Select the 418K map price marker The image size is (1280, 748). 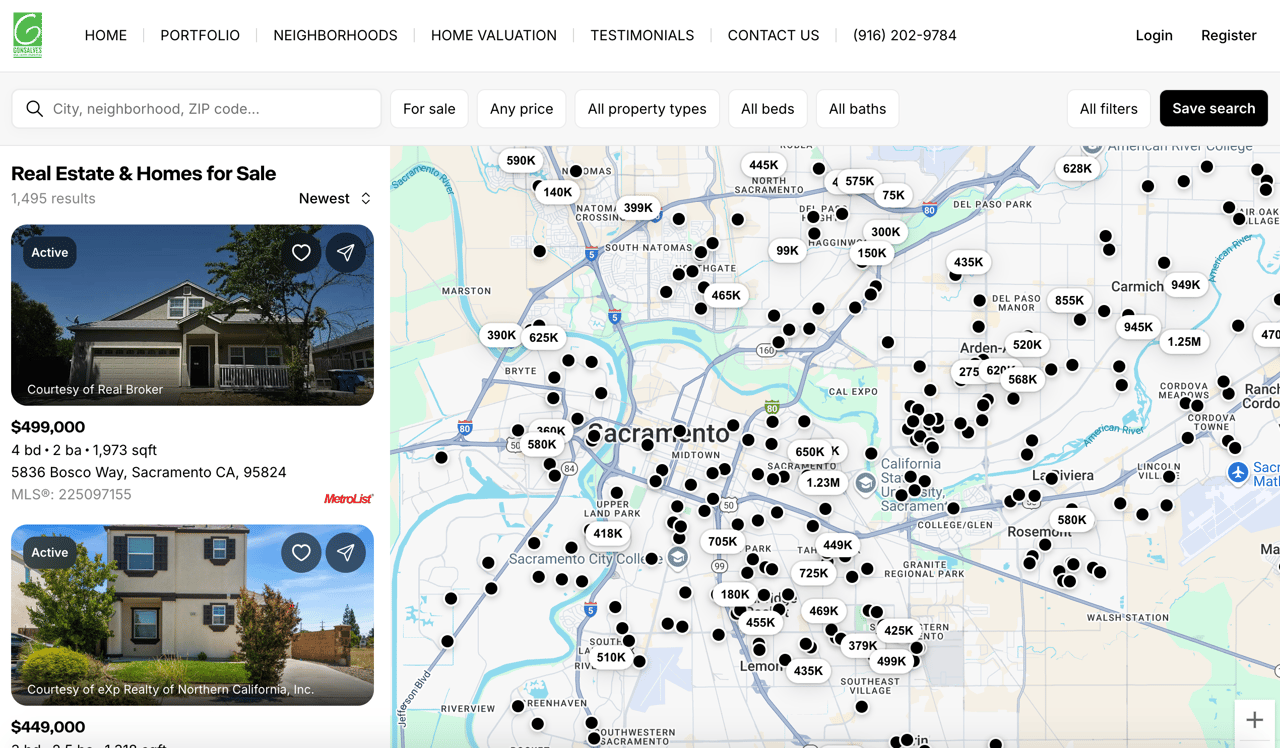[x=607, y=533]
